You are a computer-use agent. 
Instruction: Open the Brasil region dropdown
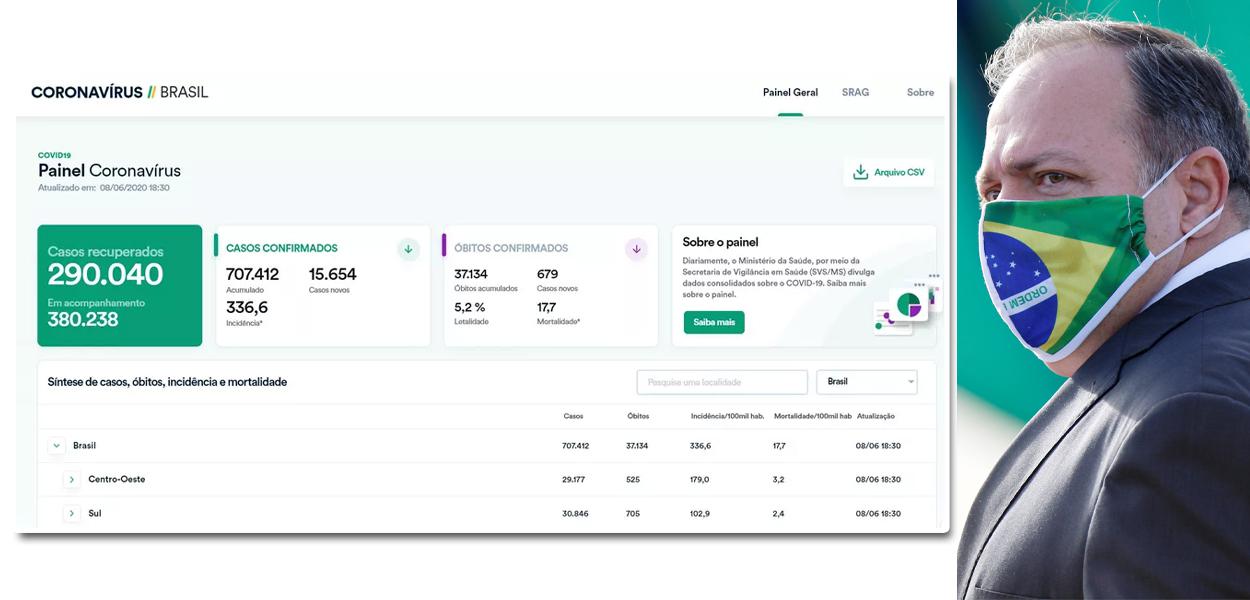[x=866, y=382]
